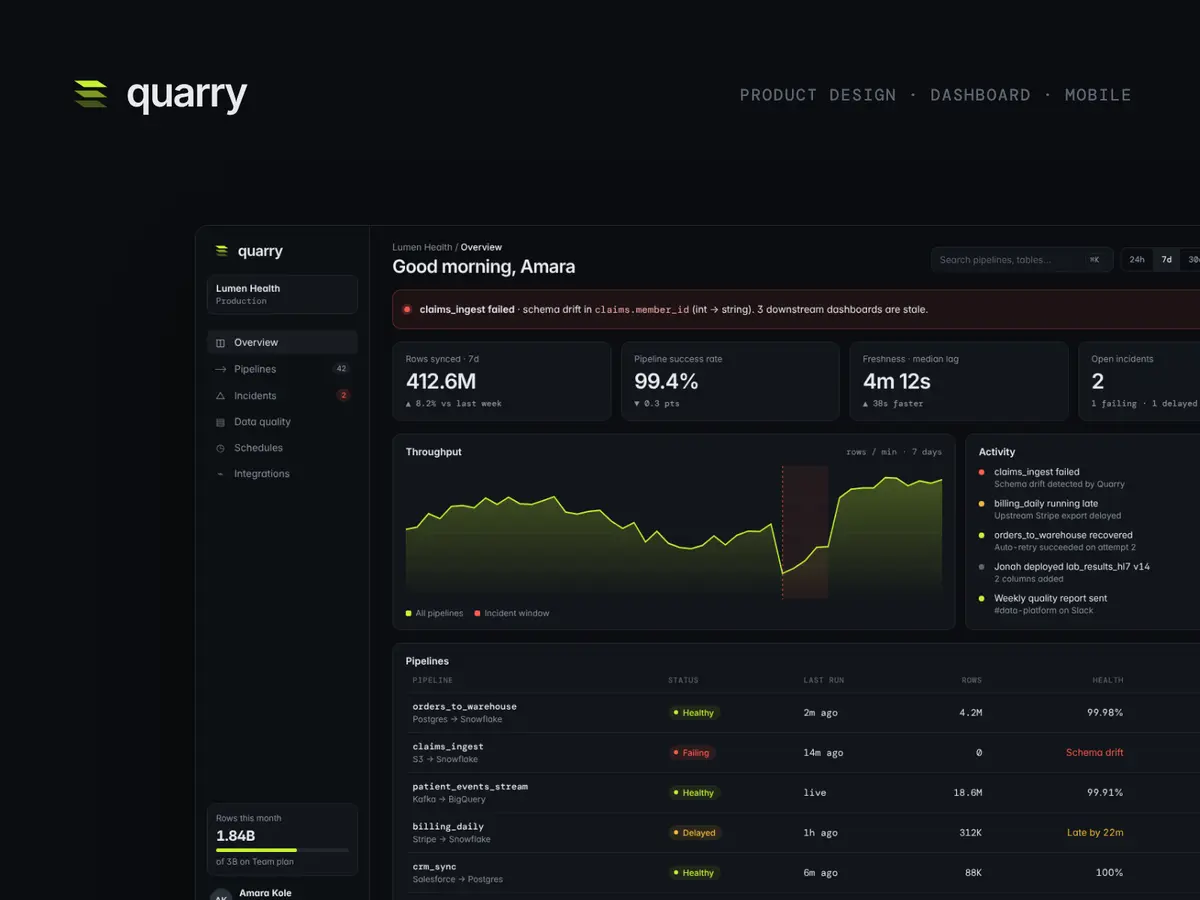Select the 7d time range
Screen dimensions: 1200x900
(x=1166, y=260)
